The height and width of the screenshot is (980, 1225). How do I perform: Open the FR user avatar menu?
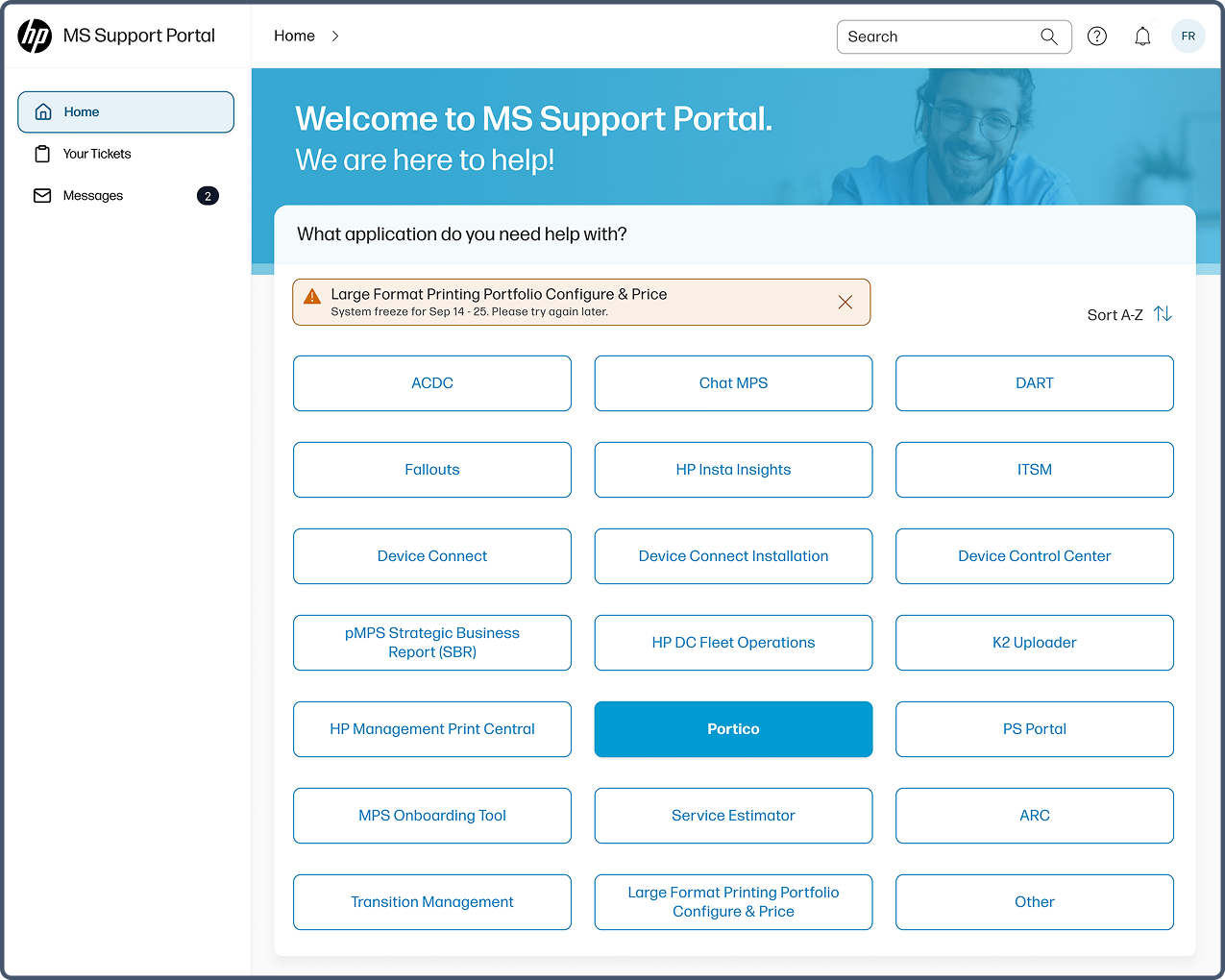(x=1188, y=37)
